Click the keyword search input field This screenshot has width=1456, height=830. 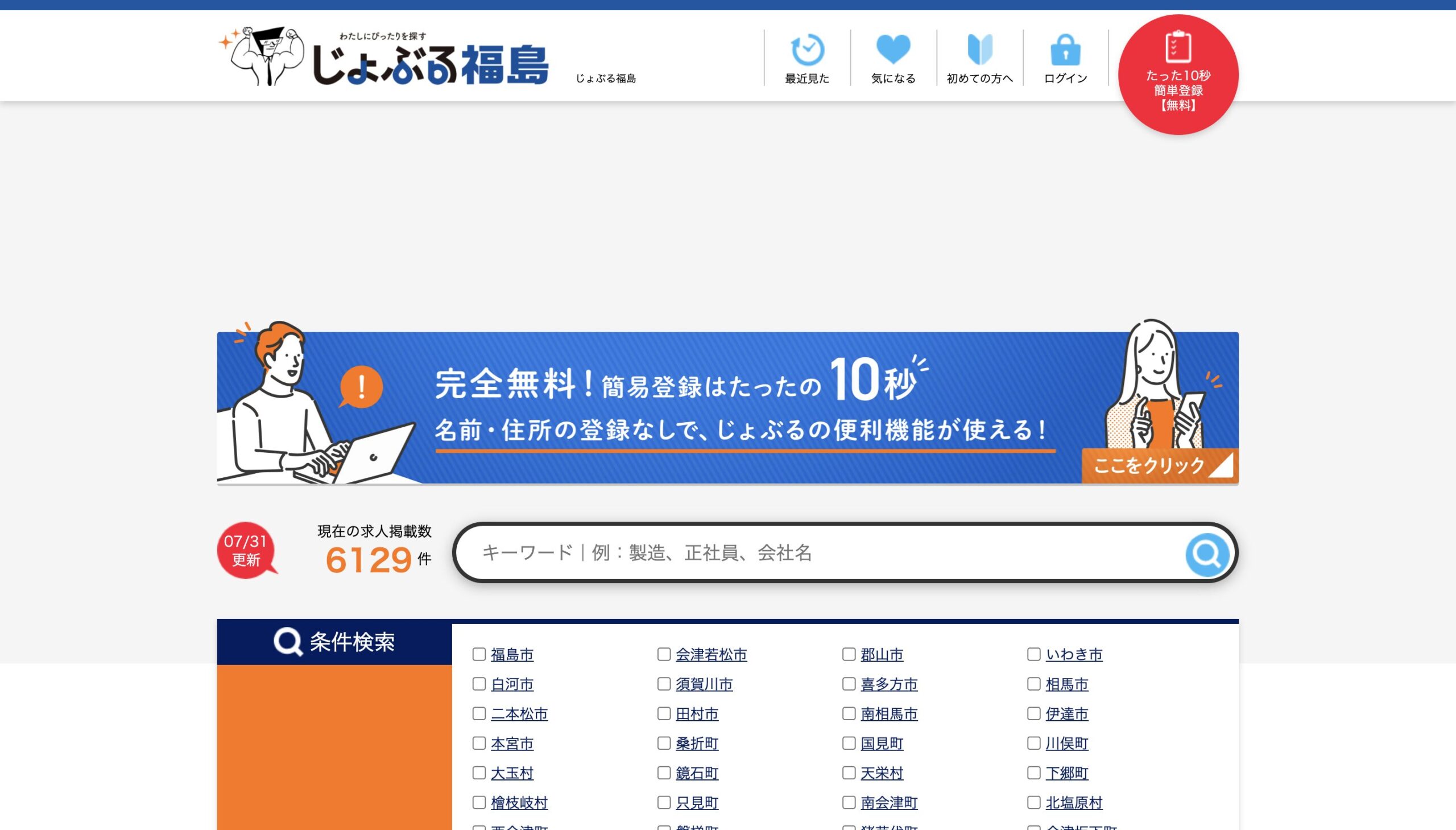821,553
